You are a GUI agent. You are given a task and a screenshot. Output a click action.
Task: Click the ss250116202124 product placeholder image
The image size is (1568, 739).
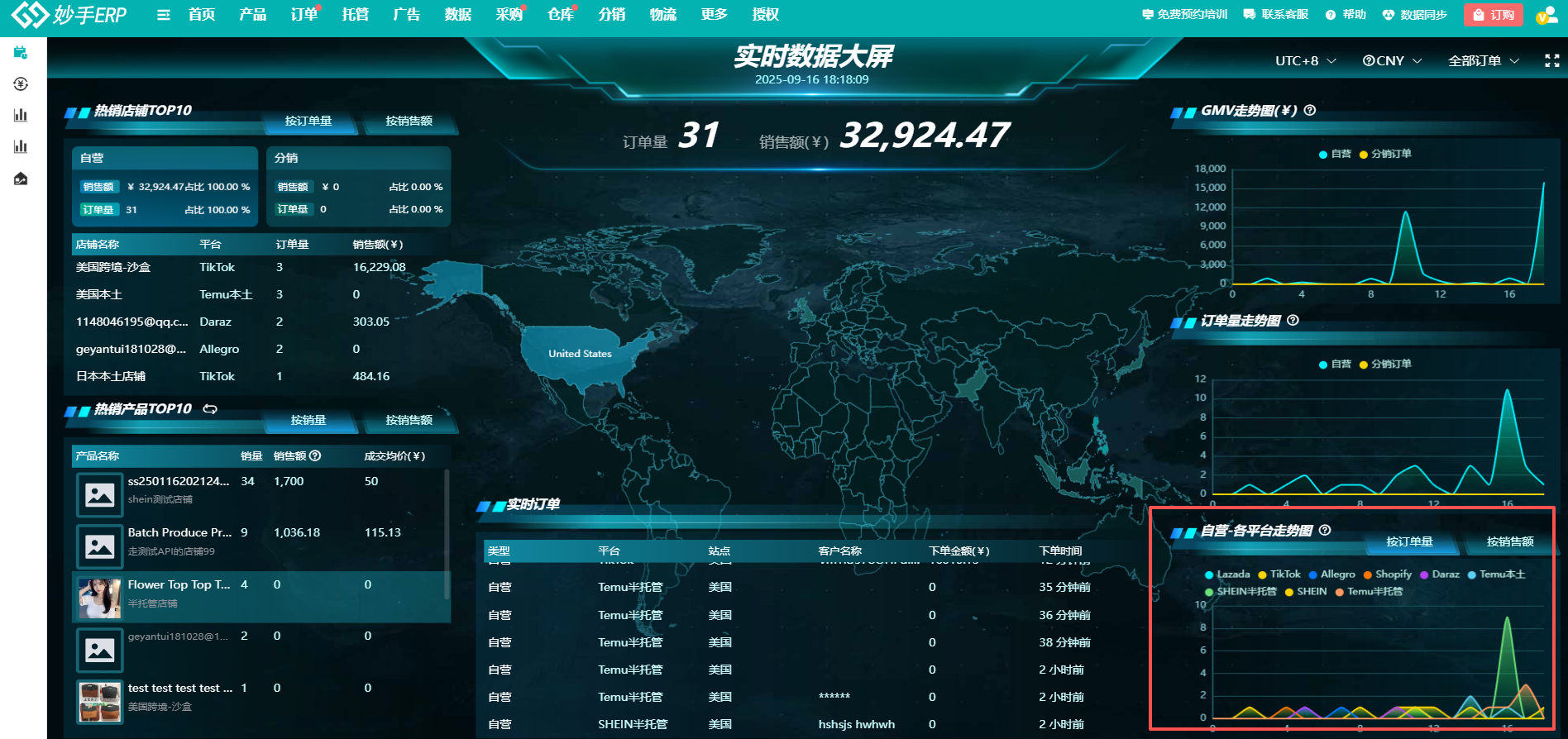click(x=100, y=494)
